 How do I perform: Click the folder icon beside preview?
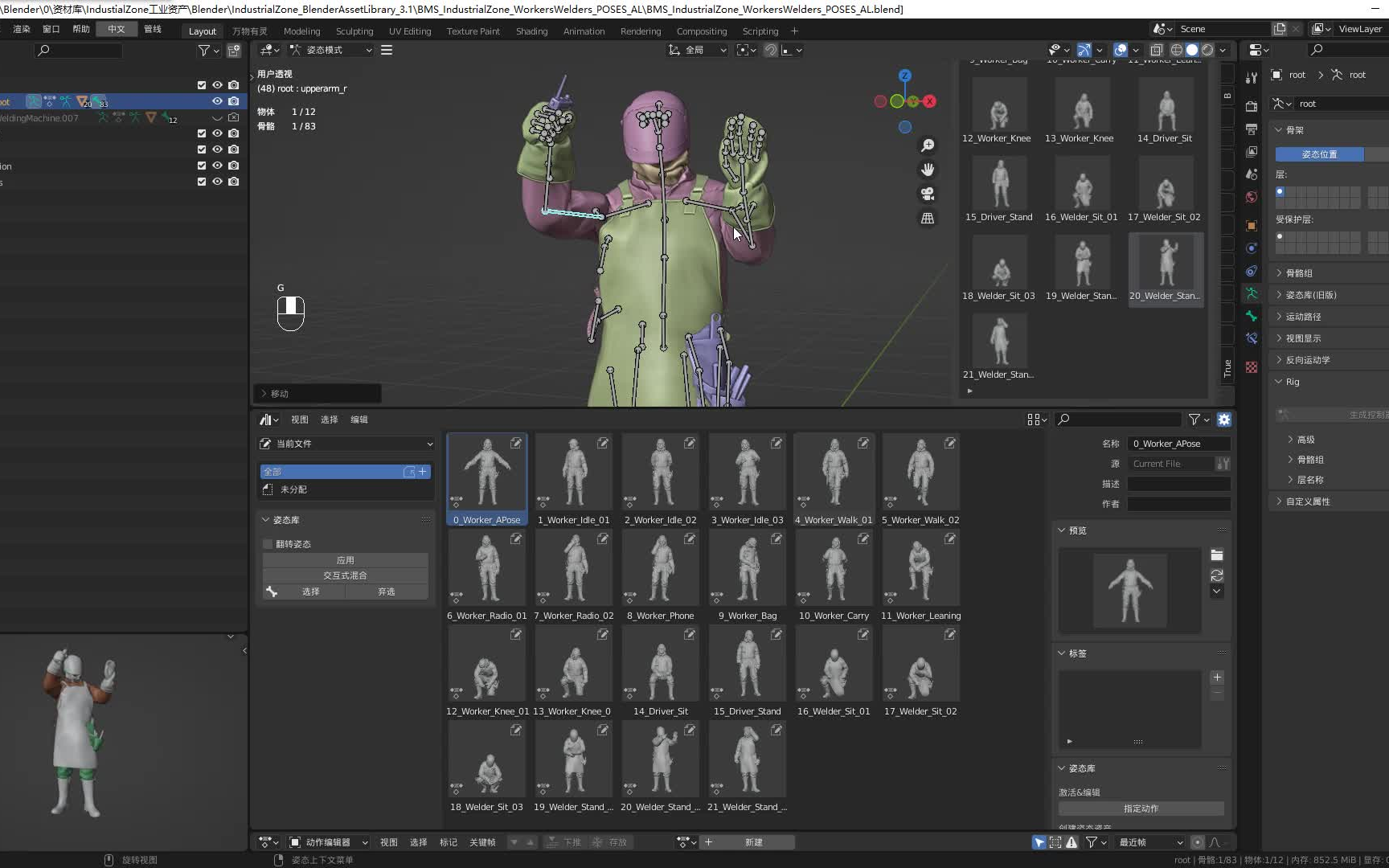(x=1217, y=555)
